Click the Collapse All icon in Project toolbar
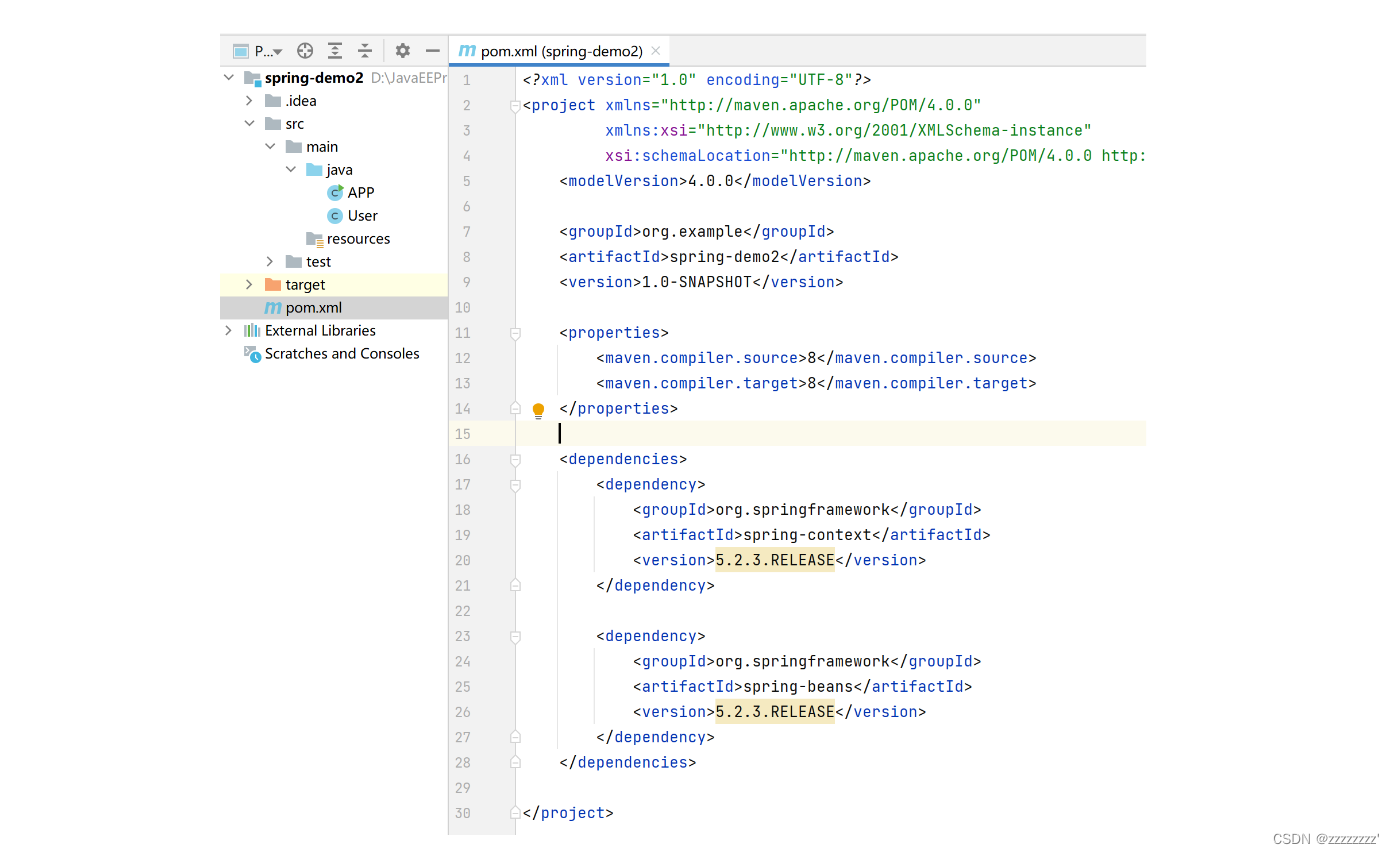The height and width of the screenshot is (854, 1394). (x=364, y=50)
